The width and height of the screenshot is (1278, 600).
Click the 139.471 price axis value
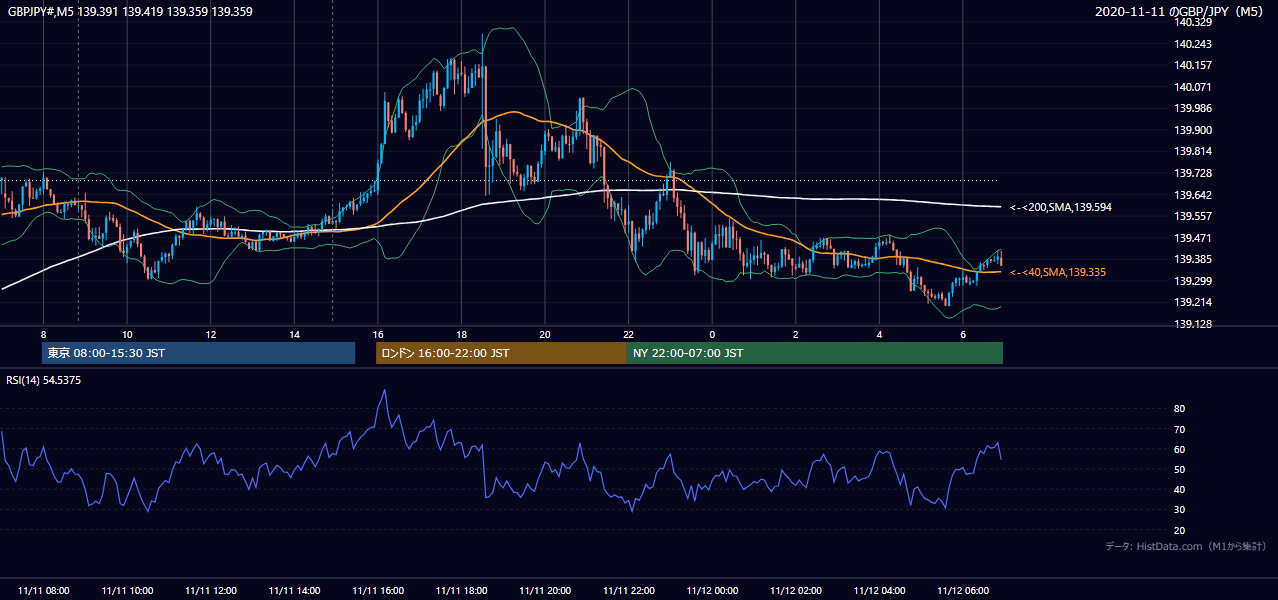pos(1193,238)
